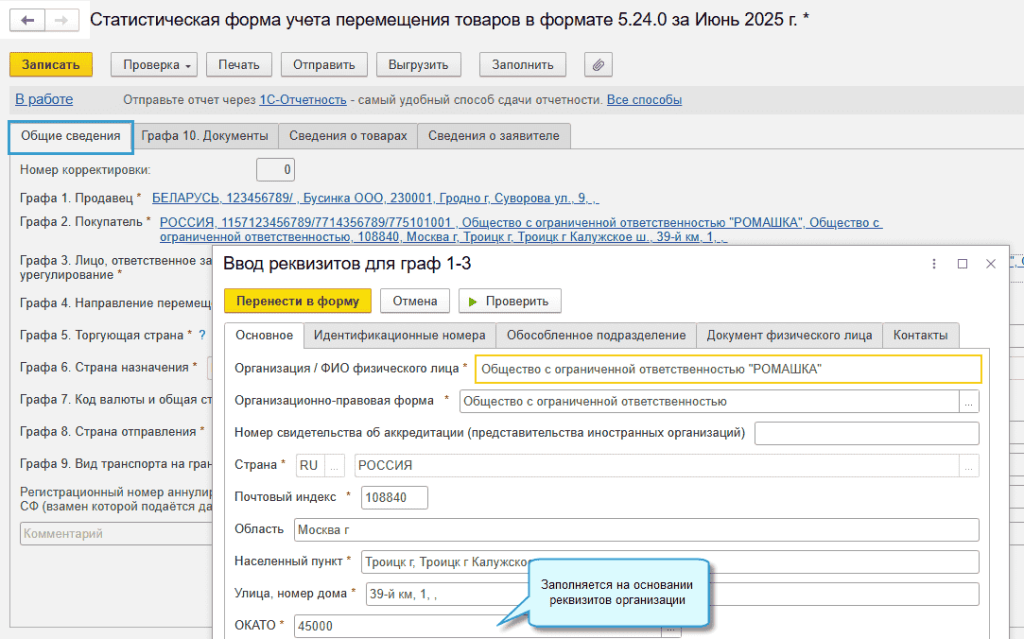Switch to the Сведения о товарах tab
Image resolution: width=1024 pixels, height=639 pixels.
[x=347, y=136]
